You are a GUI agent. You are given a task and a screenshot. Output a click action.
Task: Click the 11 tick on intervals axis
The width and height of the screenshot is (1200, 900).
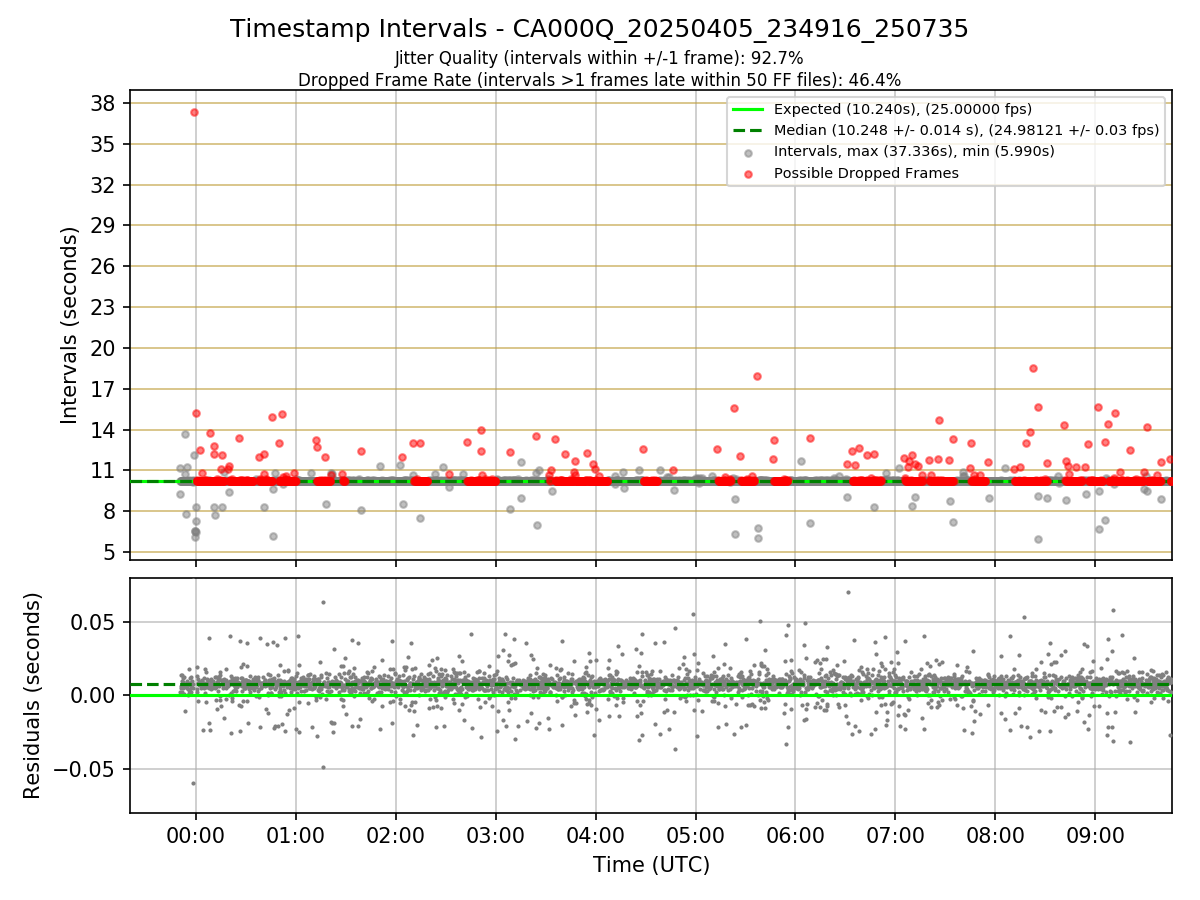click(x=104, y=470)
